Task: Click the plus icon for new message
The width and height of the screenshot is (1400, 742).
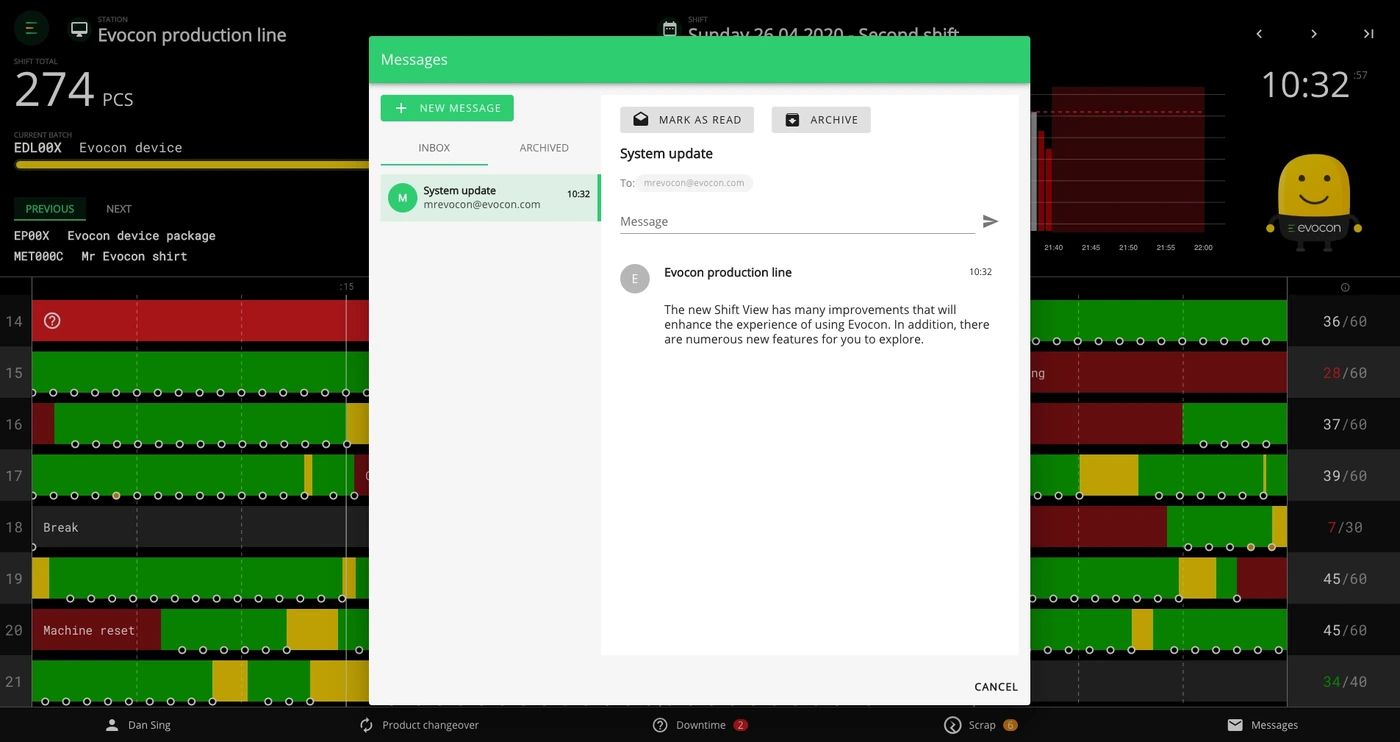Action: [x=401, y=108]
